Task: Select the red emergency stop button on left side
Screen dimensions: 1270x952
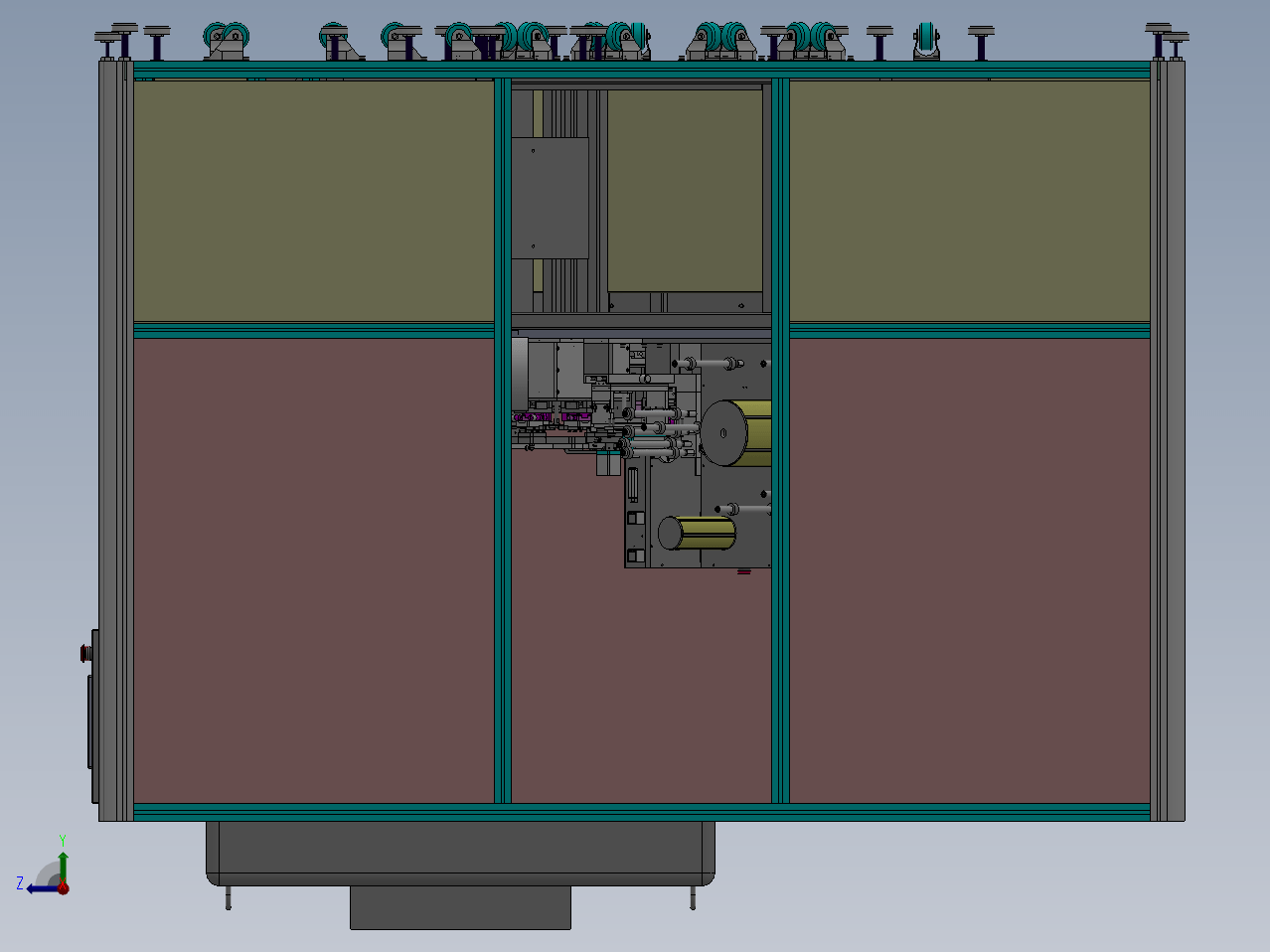Action: pyautogui.click(x=84, y=653)
